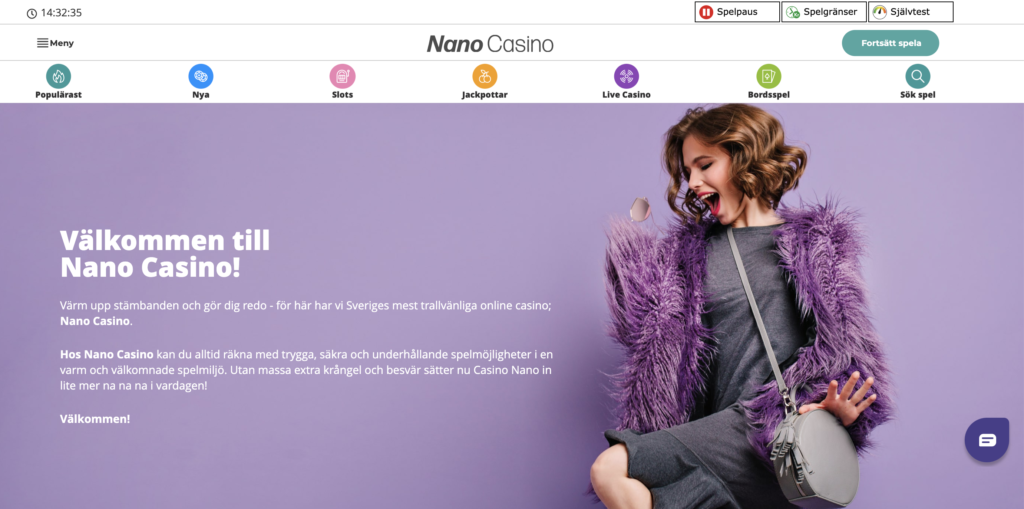Click the Nano Casino logo
This screenshot has height=509, width=1024.
tap(490, 44)
